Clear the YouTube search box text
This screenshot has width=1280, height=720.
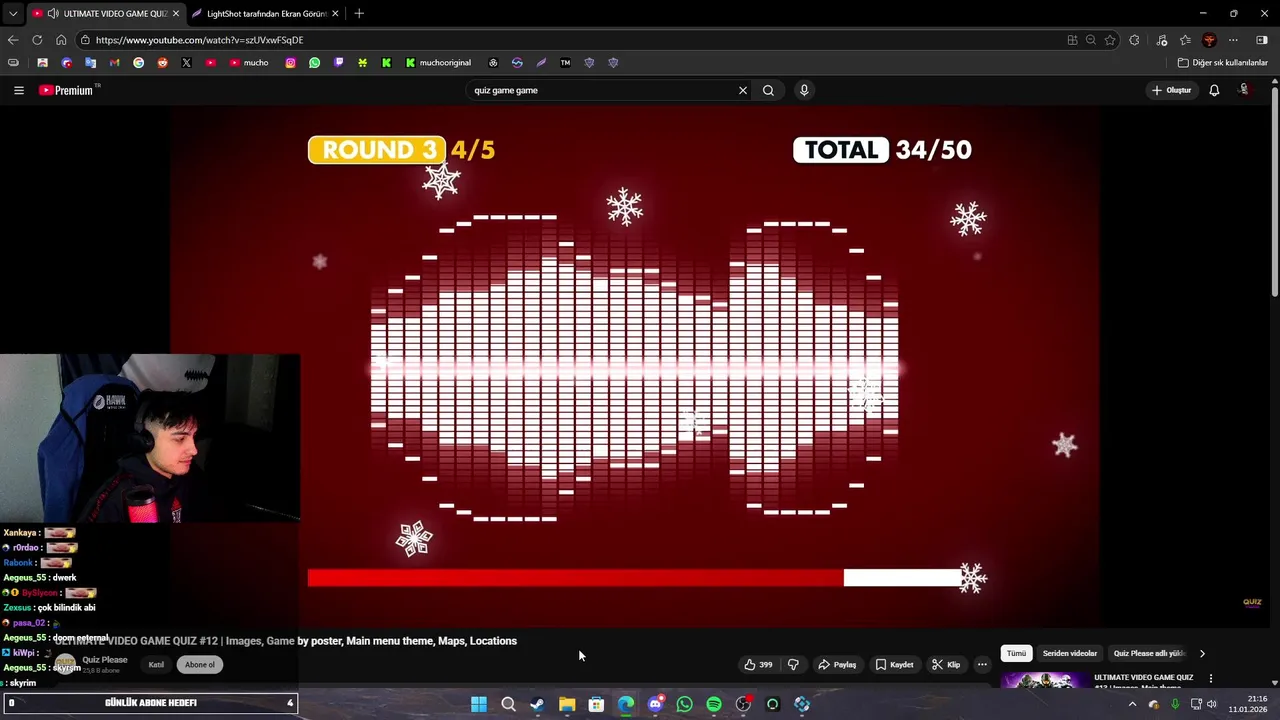tap(742, 90)
